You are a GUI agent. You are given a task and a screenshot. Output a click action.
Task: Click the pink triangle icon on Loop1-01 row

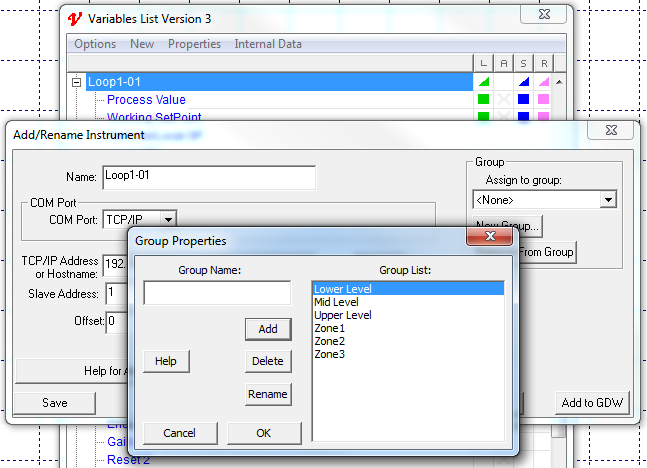tap(543, 82)
